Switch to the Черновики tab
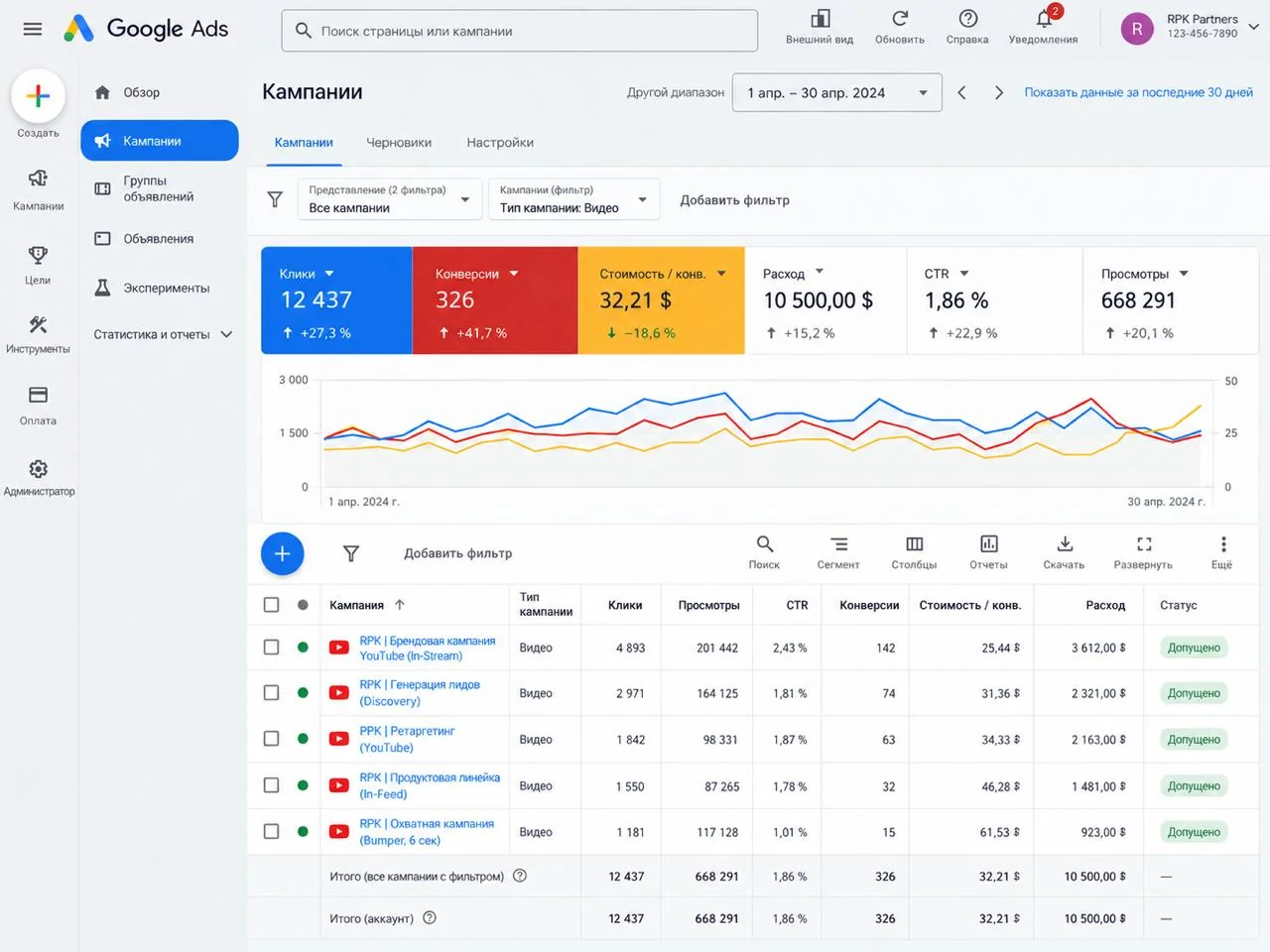Image resolution: width=1270 pixels, height=952 pixels. pyautogui.click(x=399, y=143)
